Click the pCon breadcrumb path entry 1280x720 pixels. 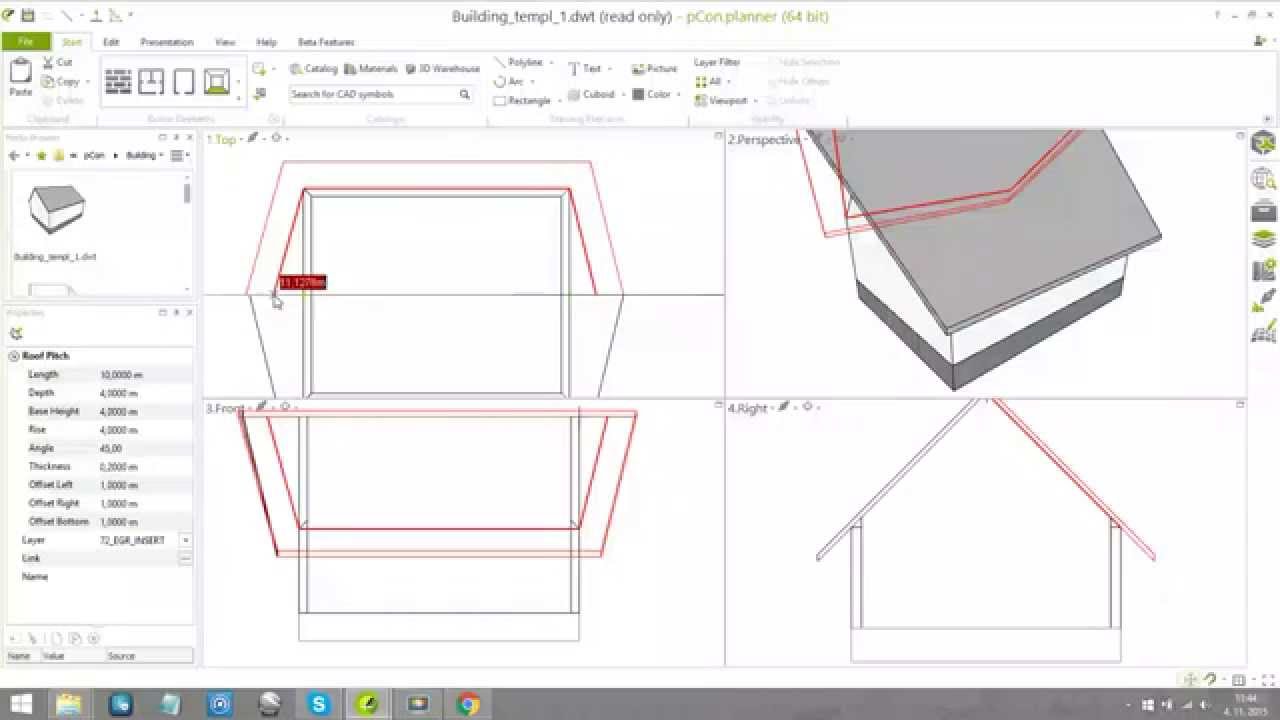[93, 155]
